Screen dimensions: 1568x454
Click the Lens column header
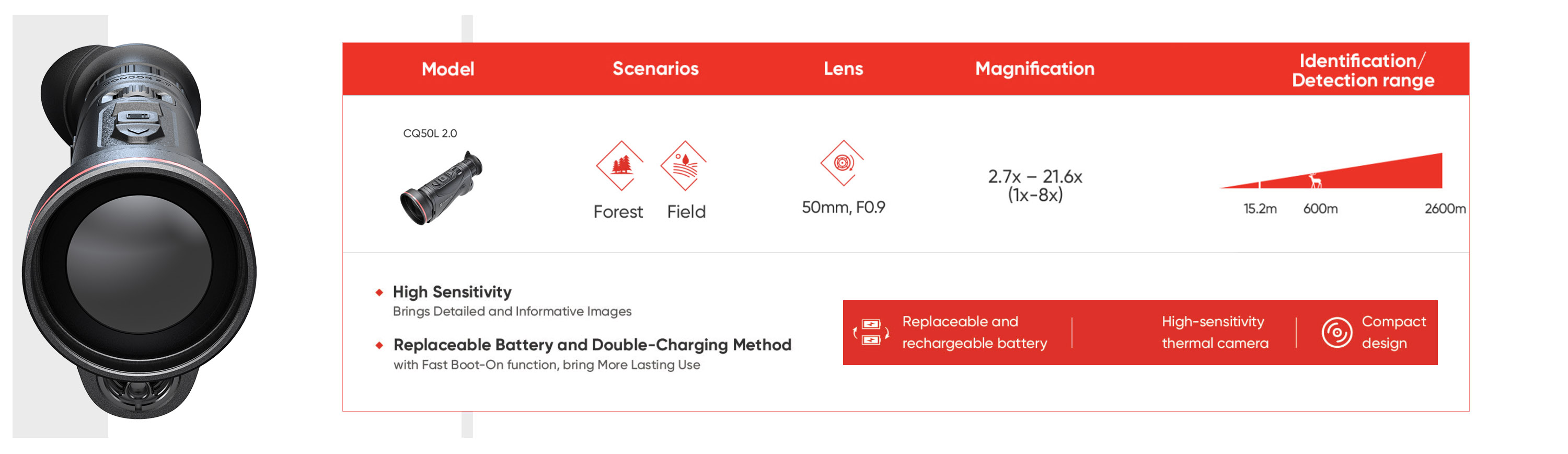(x=843, y=69)
